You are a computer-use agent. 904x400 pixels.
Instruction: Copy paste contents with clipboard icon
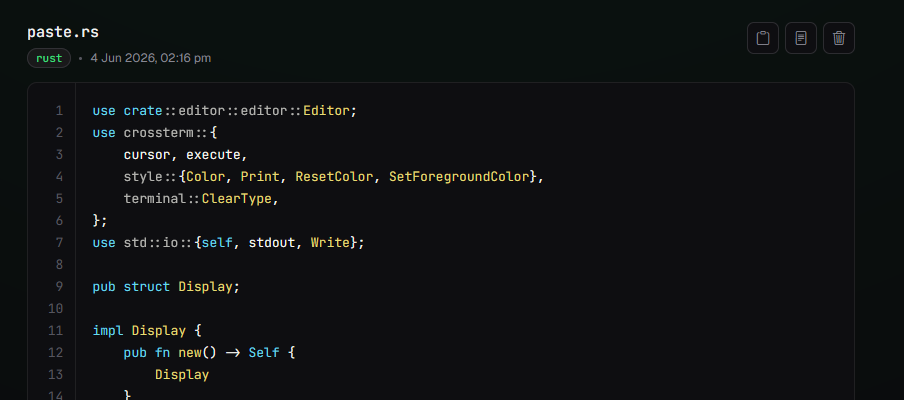763,38
